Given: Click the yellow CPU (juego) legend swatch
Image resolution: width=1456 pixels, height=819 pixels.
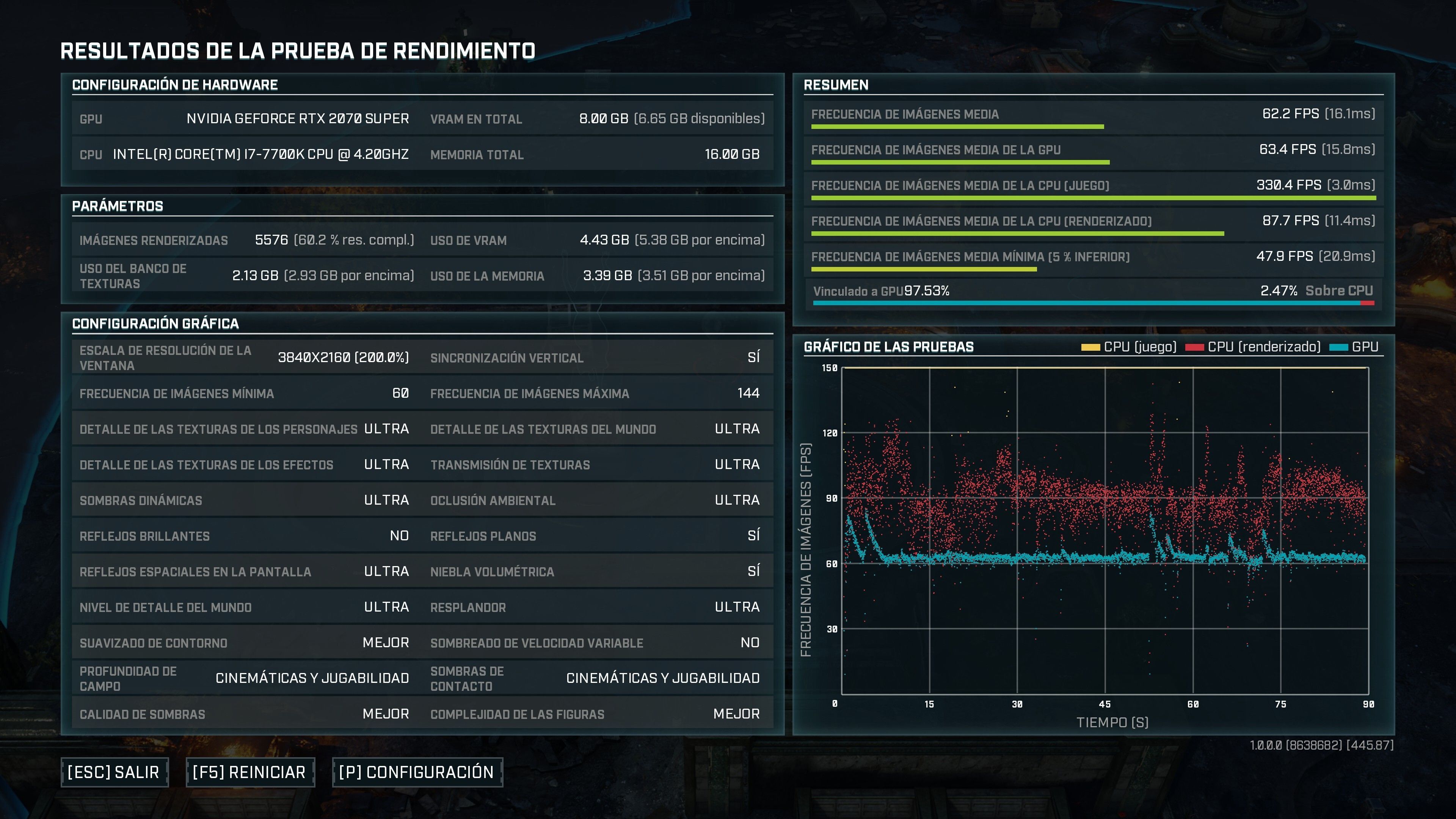Looking at the screenshot, I should tap(1090, 347).
